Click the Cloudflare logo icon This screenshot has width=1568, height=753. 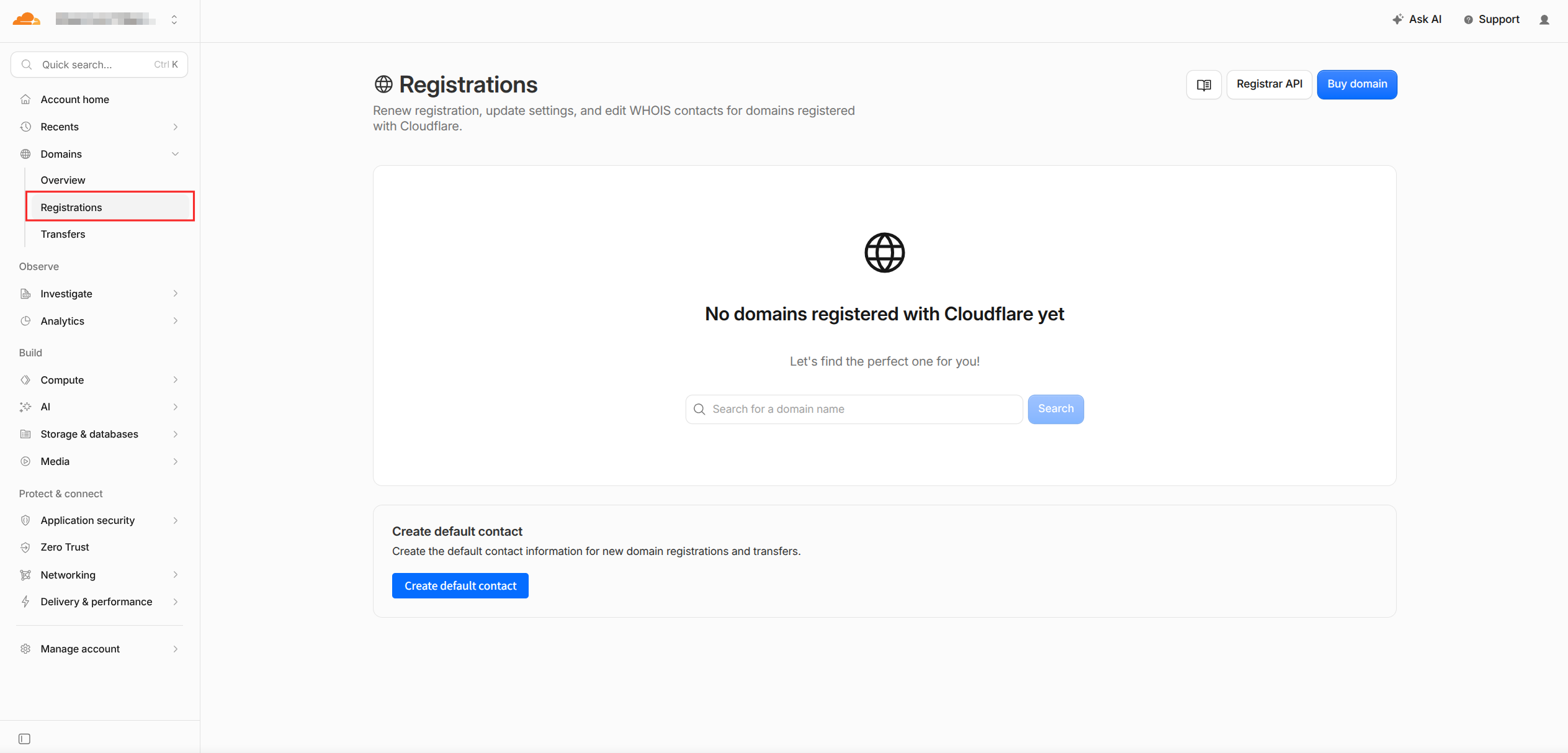pos(26,19)
